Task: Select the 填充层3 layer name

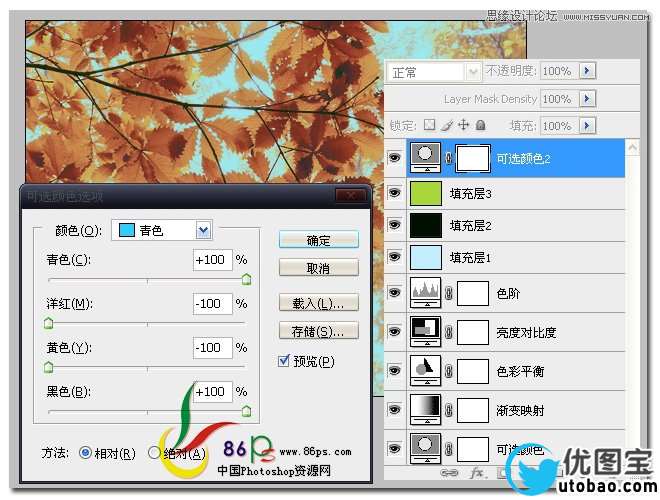Action: point(471,194)
